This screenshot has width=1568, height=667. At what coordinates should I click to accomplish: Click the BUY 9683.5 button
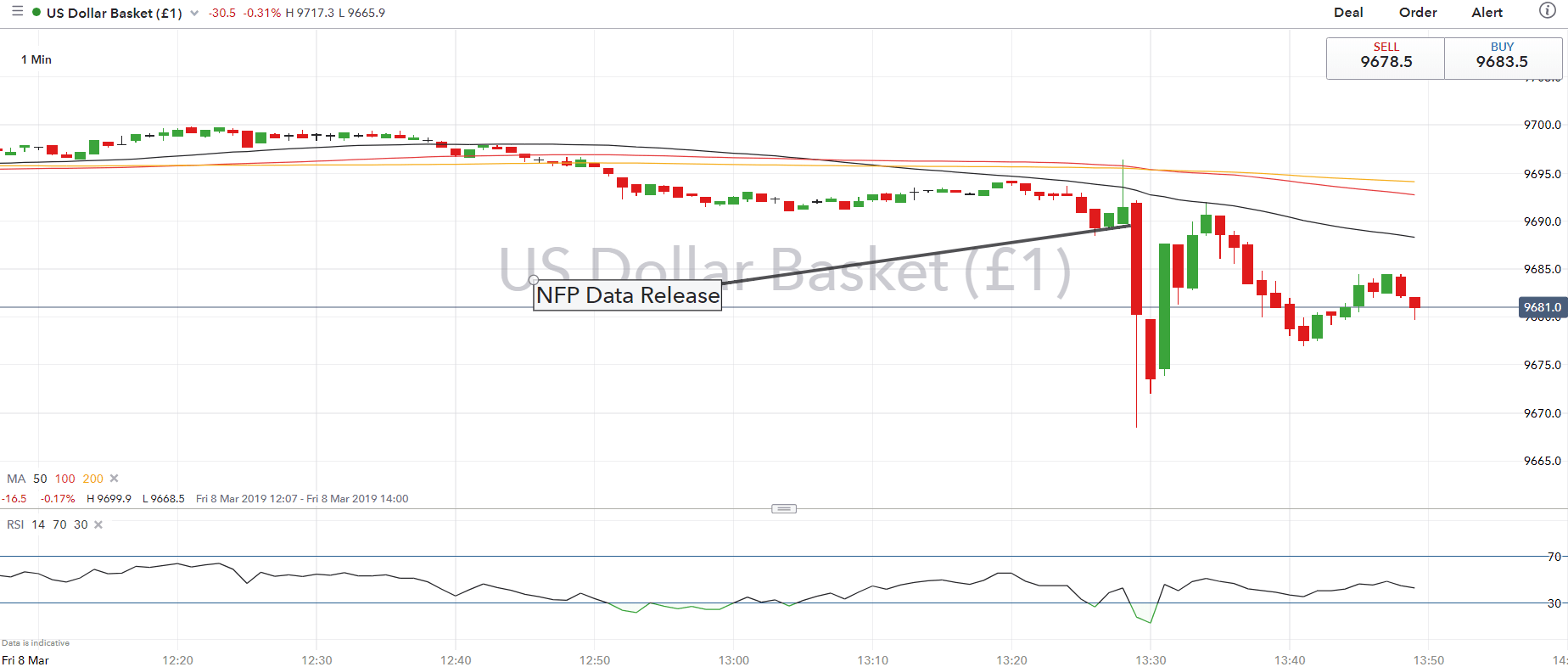pyautogui.click(x=1503, y=58)
